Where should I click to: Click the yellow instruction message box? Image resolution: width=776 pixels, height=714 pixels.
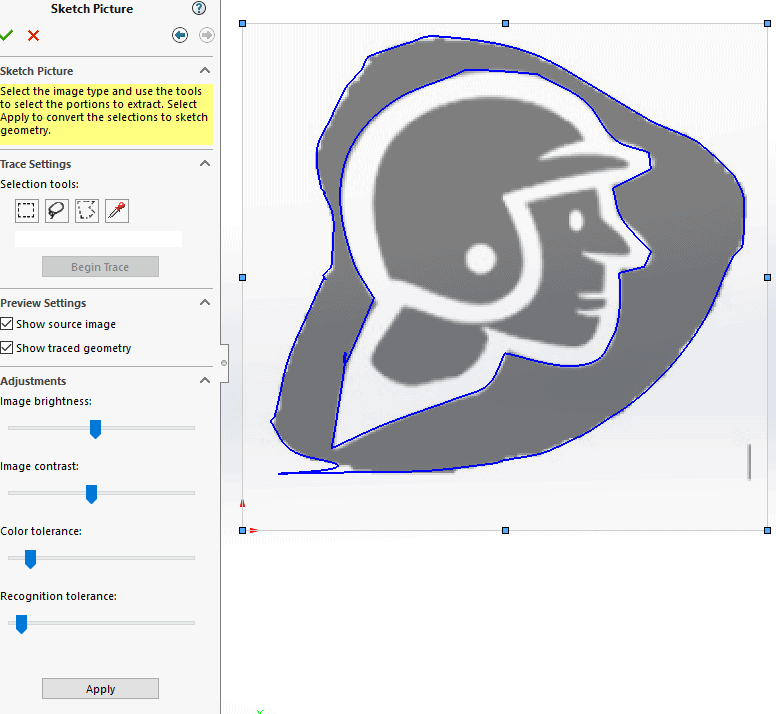pos(106,114)
